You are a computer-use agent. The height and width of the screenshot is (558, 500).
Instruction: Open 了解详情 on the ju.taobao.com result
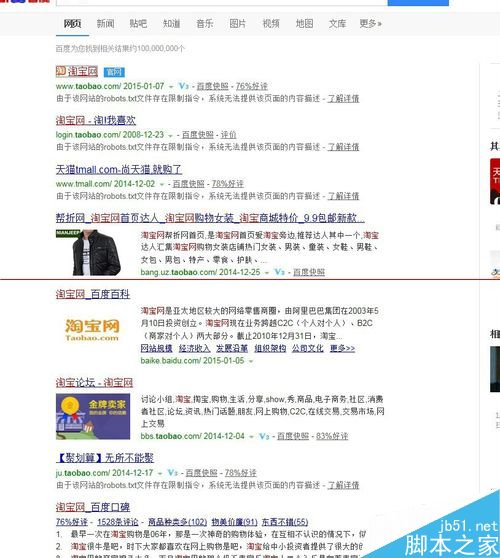(x=343, y=485)
